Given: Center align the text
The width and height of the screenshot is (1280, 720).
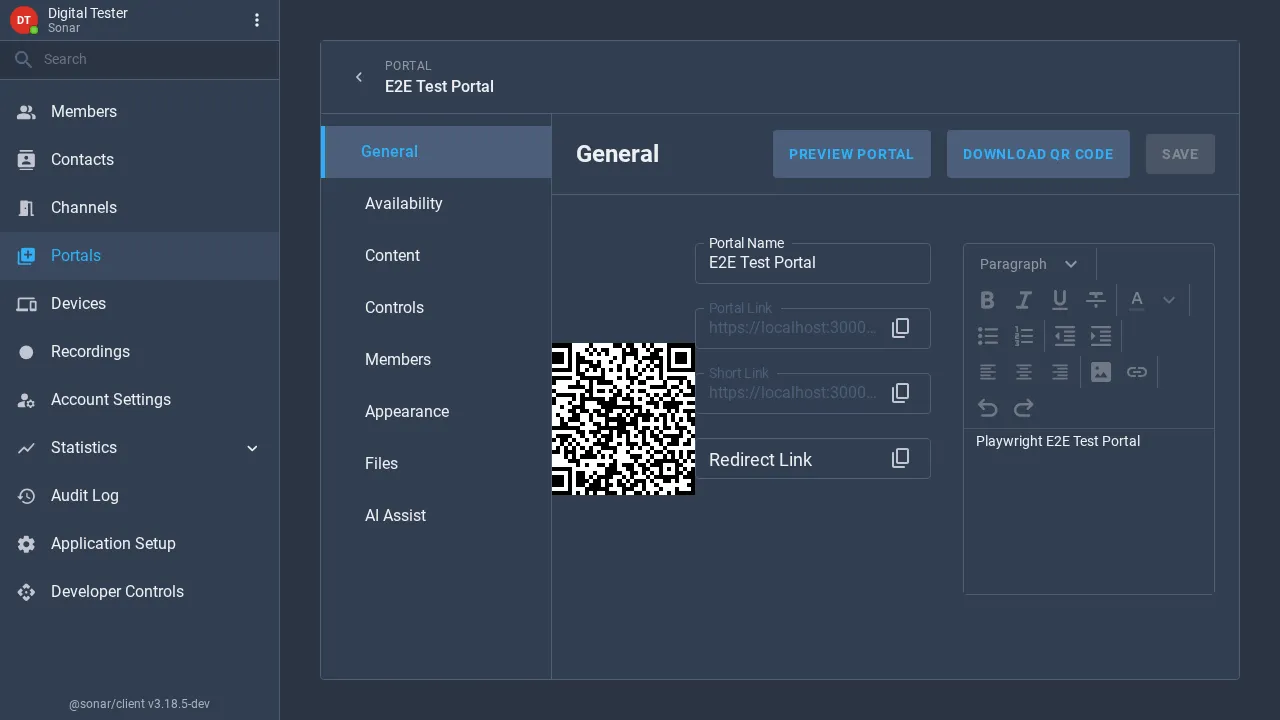Looking at the screenshot, I should [x=1024, y=372].
